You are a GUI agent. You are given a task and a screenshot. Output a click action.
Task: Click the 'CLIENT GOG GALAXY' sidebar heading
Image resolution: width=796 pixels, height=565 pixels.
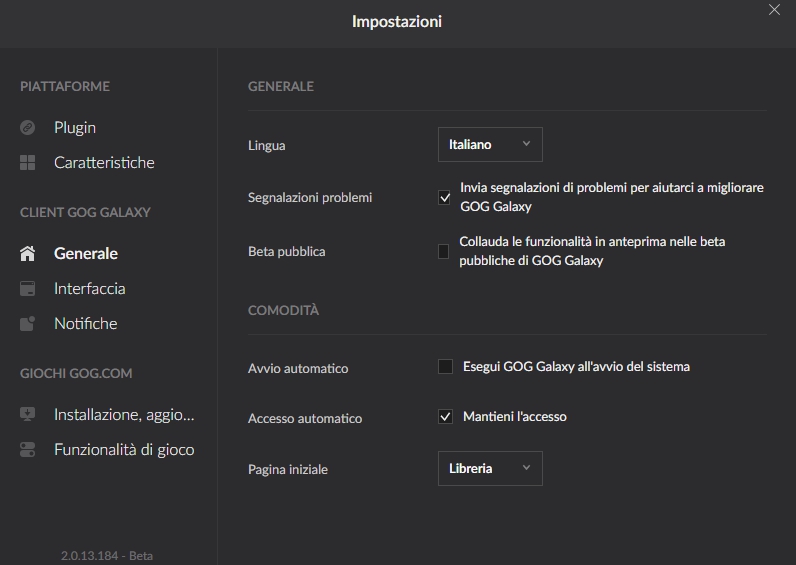85,212
